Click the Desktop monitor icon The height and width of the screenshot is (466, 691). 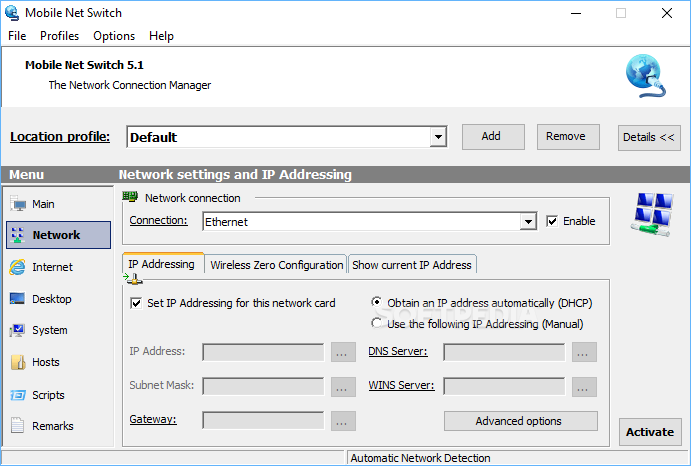point(17,298)
